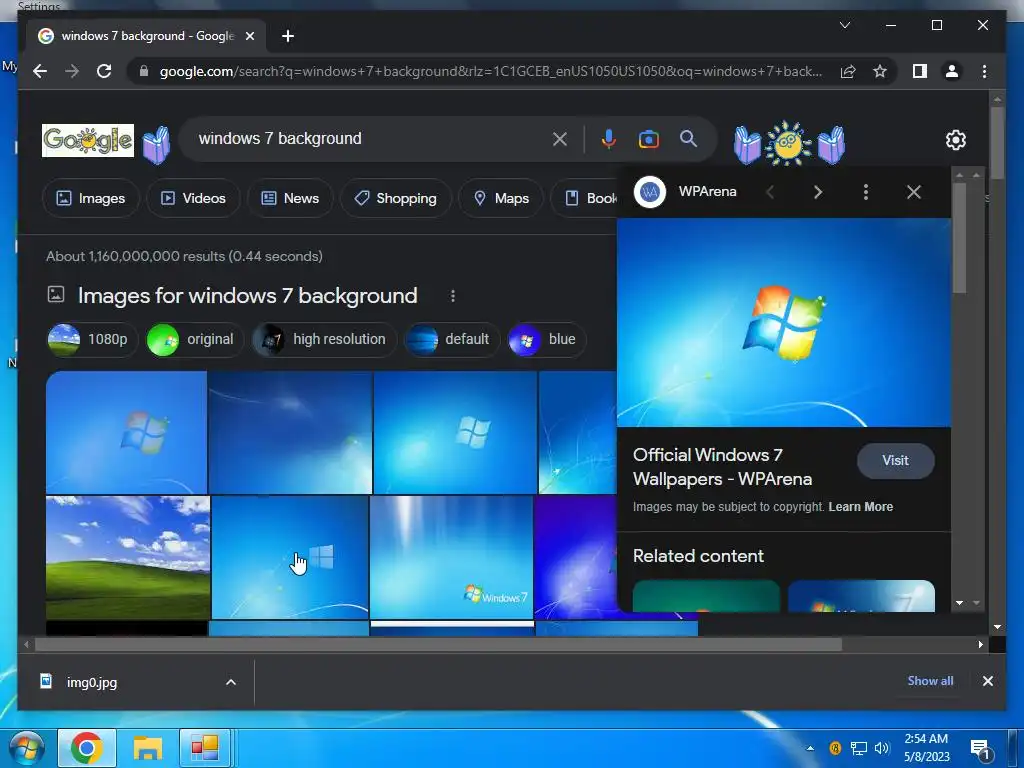Viewport: 1024px width, 768px height.
Task: Filter images by default chip
Action: [x=452, y=340]
